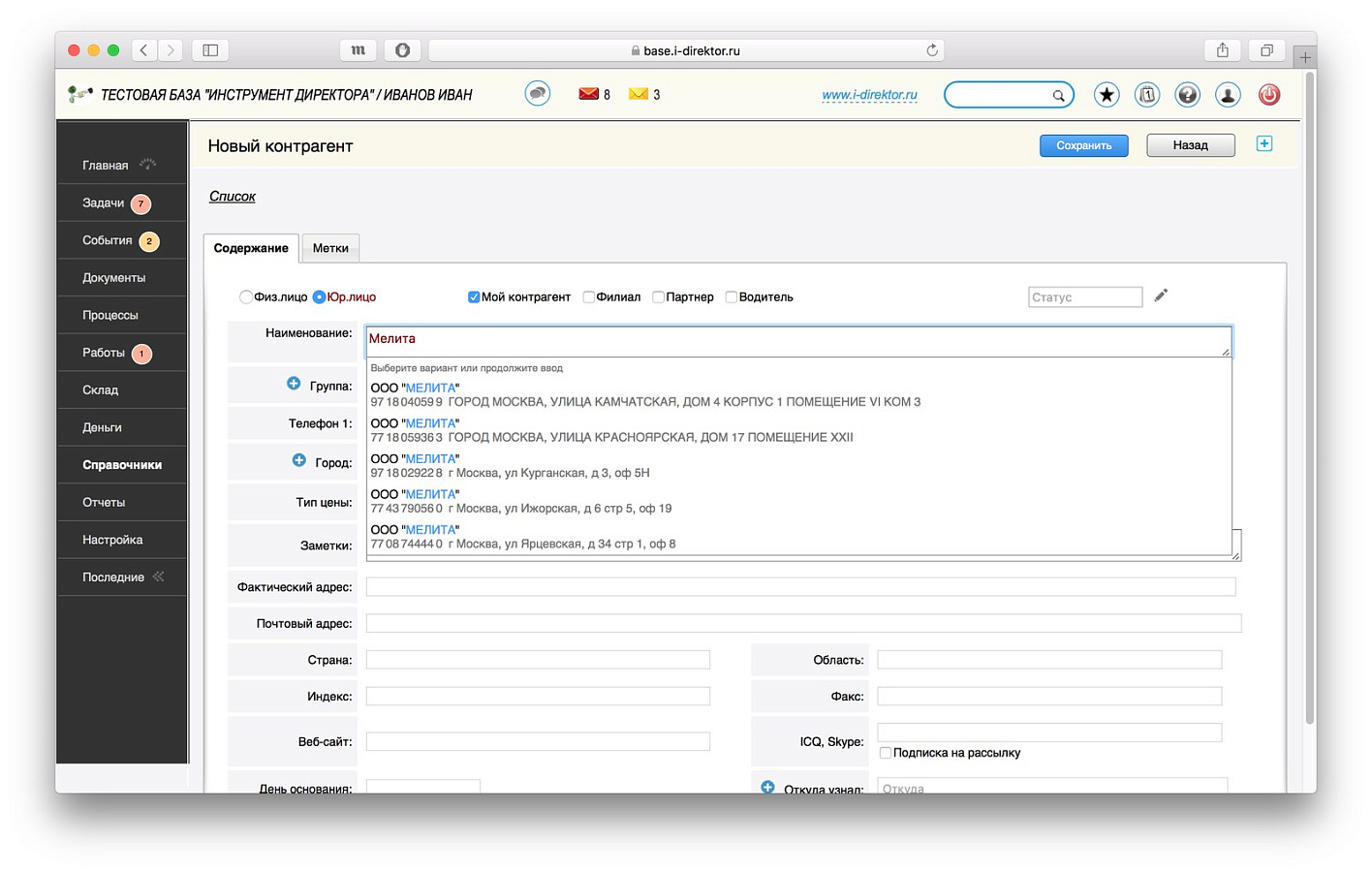Choose ООО МЕЛИТА on ул Ижорская suggestion
1372x872 pixels.
tap(799, 501)
